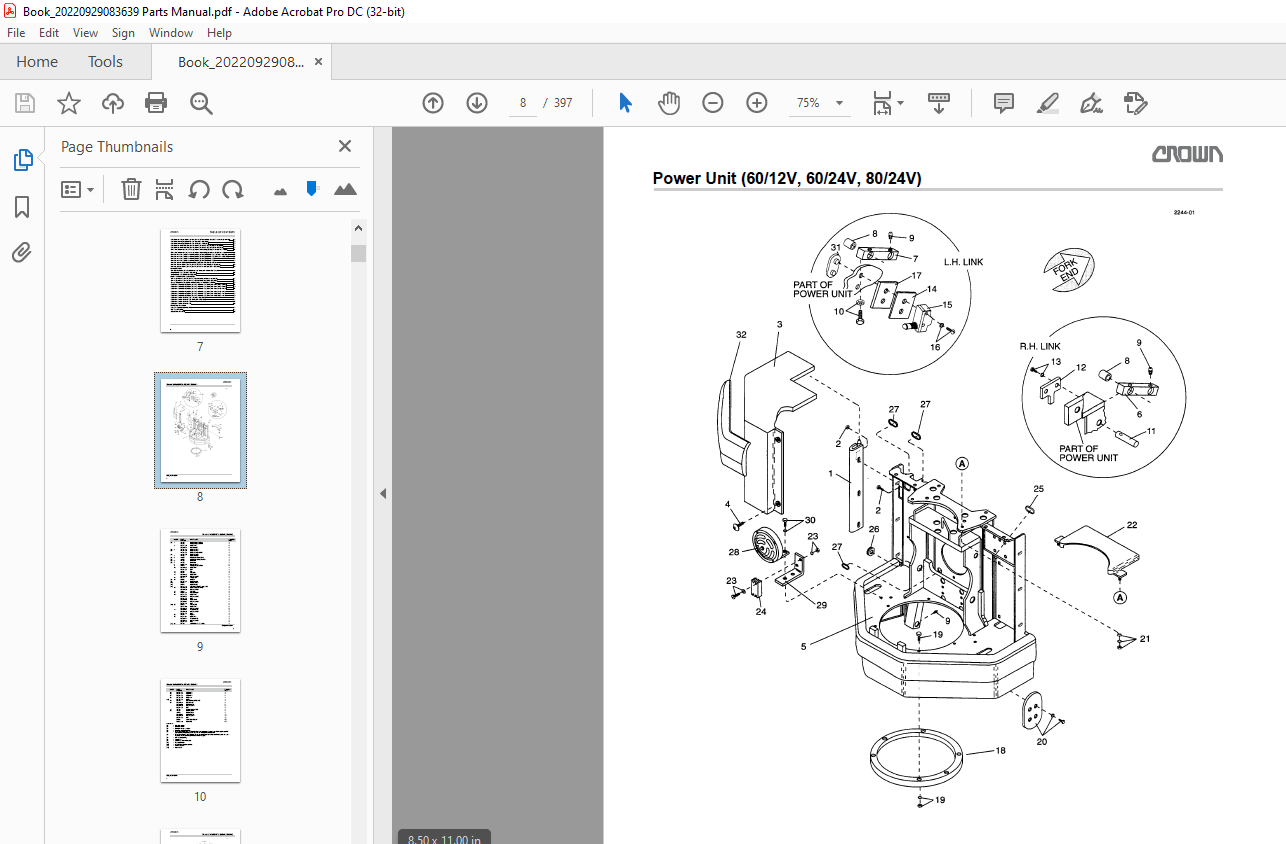The height and width of the screenshot is (844, 1286).
Task: Open the fit page options tool
Action: [886, 103]
